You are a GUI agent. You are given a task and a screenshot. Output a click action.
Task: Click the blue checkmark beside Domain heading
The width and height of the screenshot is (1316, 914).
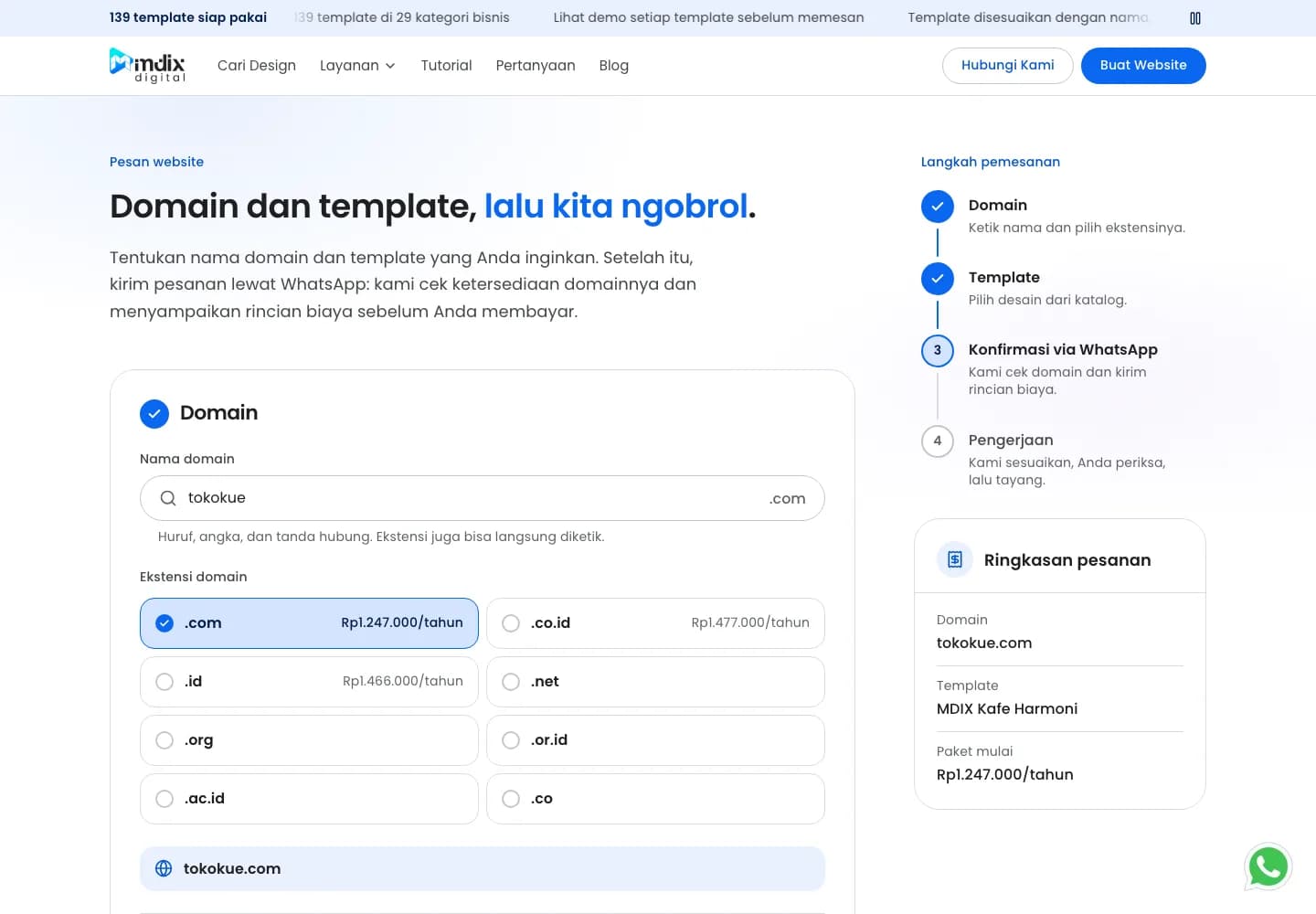(x=154, y=413)
